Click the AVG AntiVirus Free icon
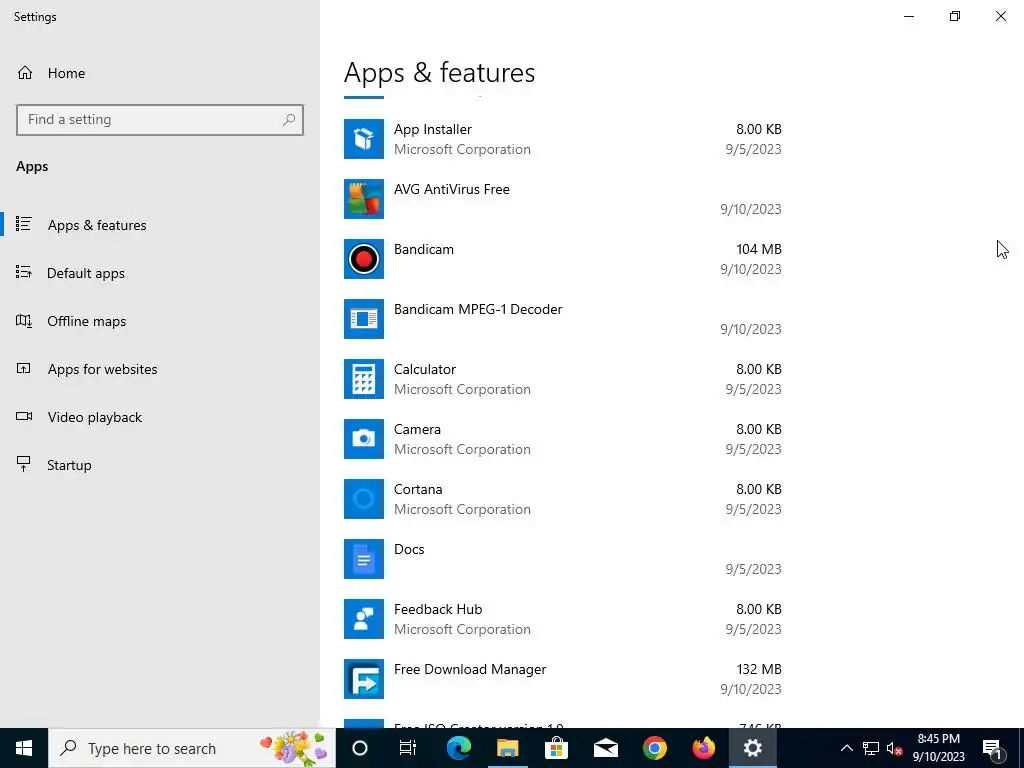 pos(364,199)
